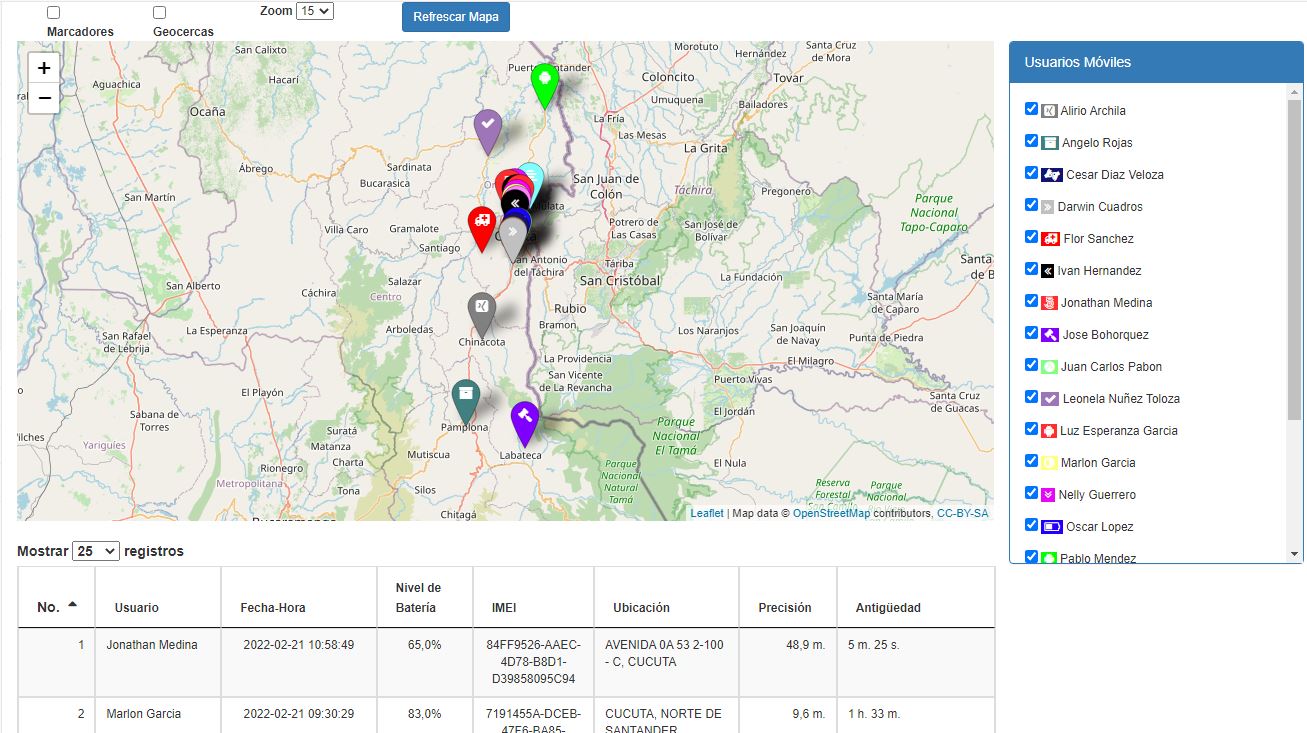Zoom in the map with plus button
This screenshot has height=733, width=1307.
44,68
